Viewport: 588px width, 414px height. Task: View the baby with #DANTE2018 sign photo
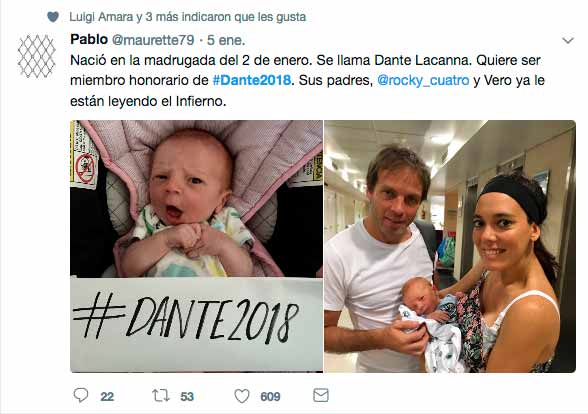(196, 246)
